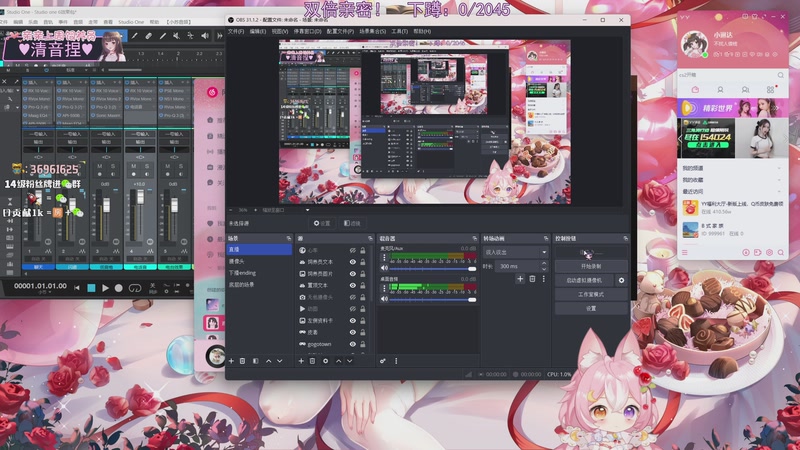Viewport: 800px width, 450px height.
Task: Mute Studio One mixer channel 4
Action: 133,166
